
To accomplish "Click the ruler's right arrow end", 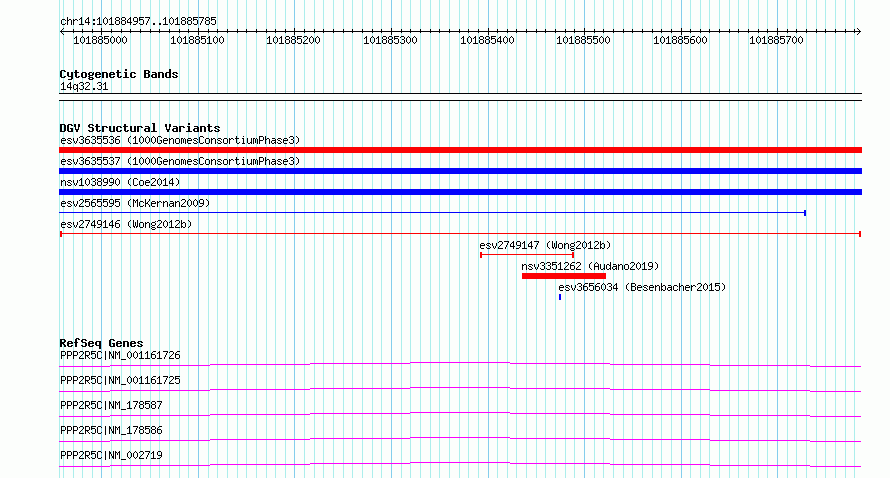I will coord(859,32).
